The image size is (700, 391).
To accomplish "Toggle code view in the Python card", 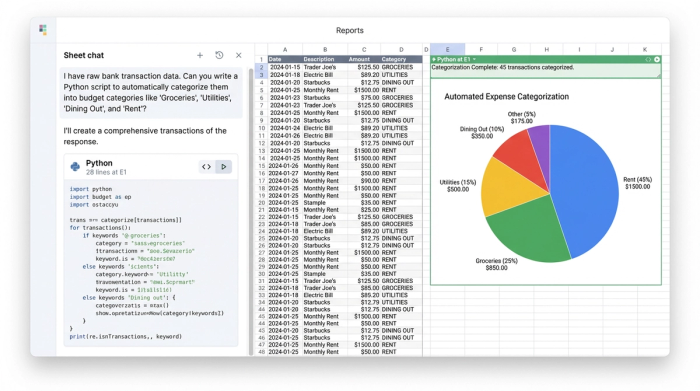I will pyautogui.click(x=206, y=167).
